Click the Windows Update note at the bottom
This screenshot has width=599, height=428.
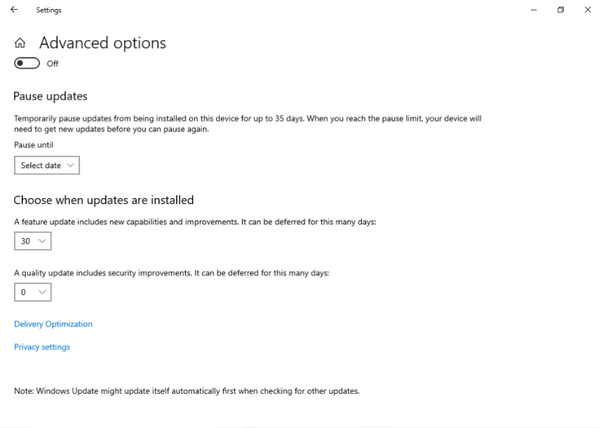coord(187,391)
